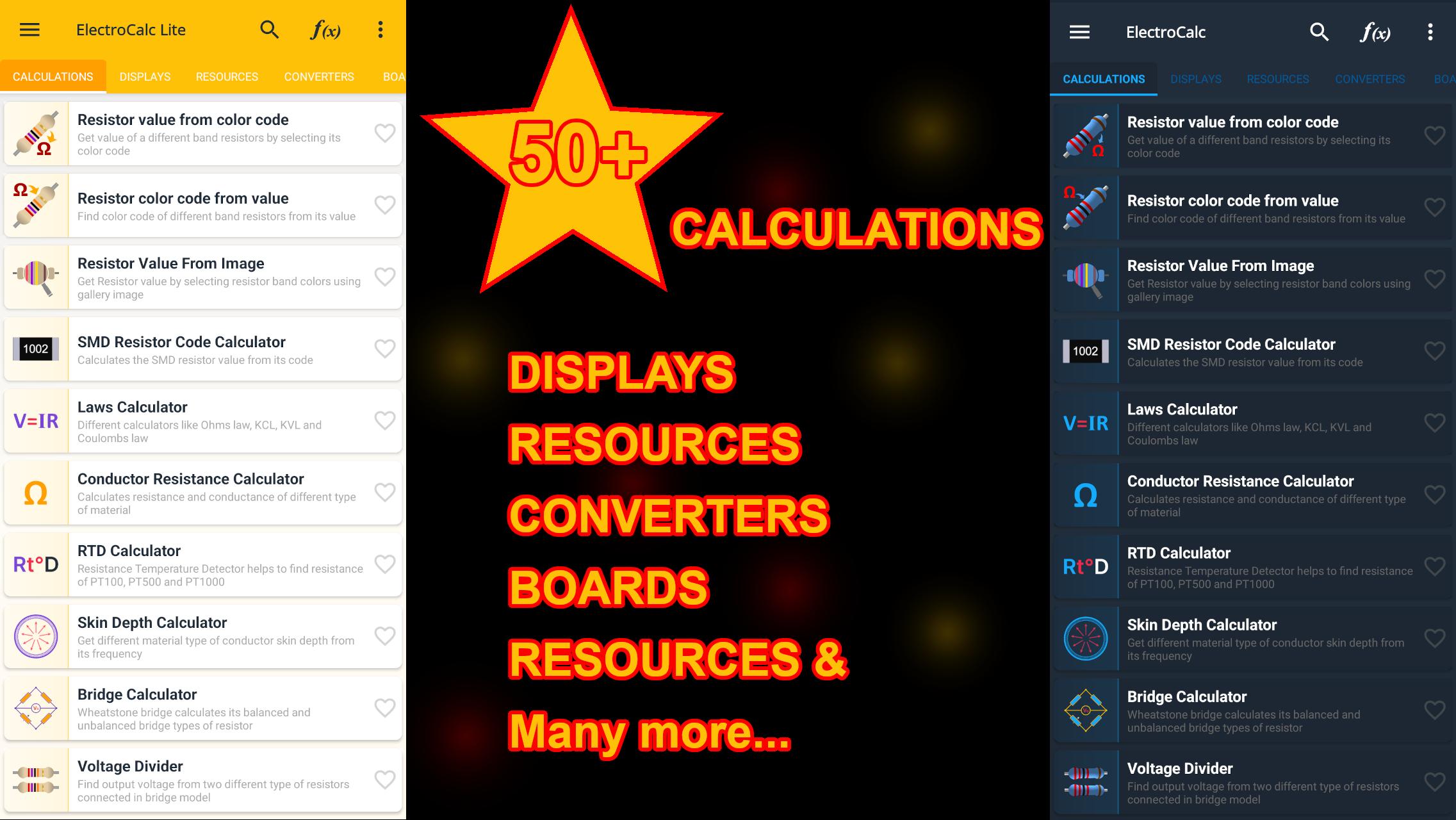Favorite SMD Resistor Code Calculator in Lite
Screen dimensions: 1456x820
384,348
